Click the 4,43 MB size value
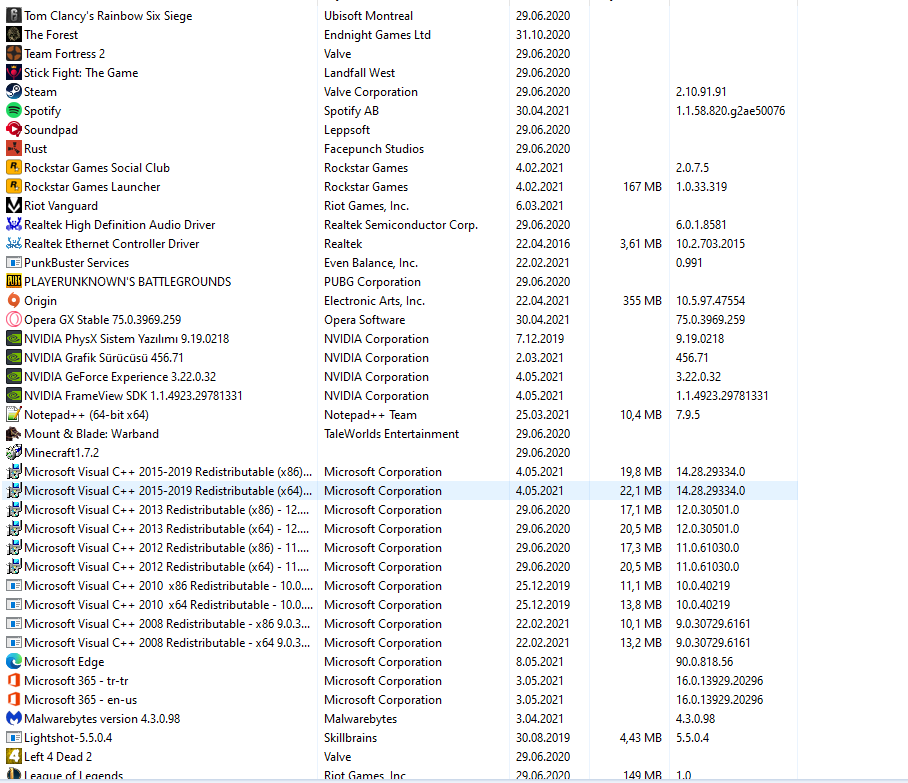 tap(640, 738)
